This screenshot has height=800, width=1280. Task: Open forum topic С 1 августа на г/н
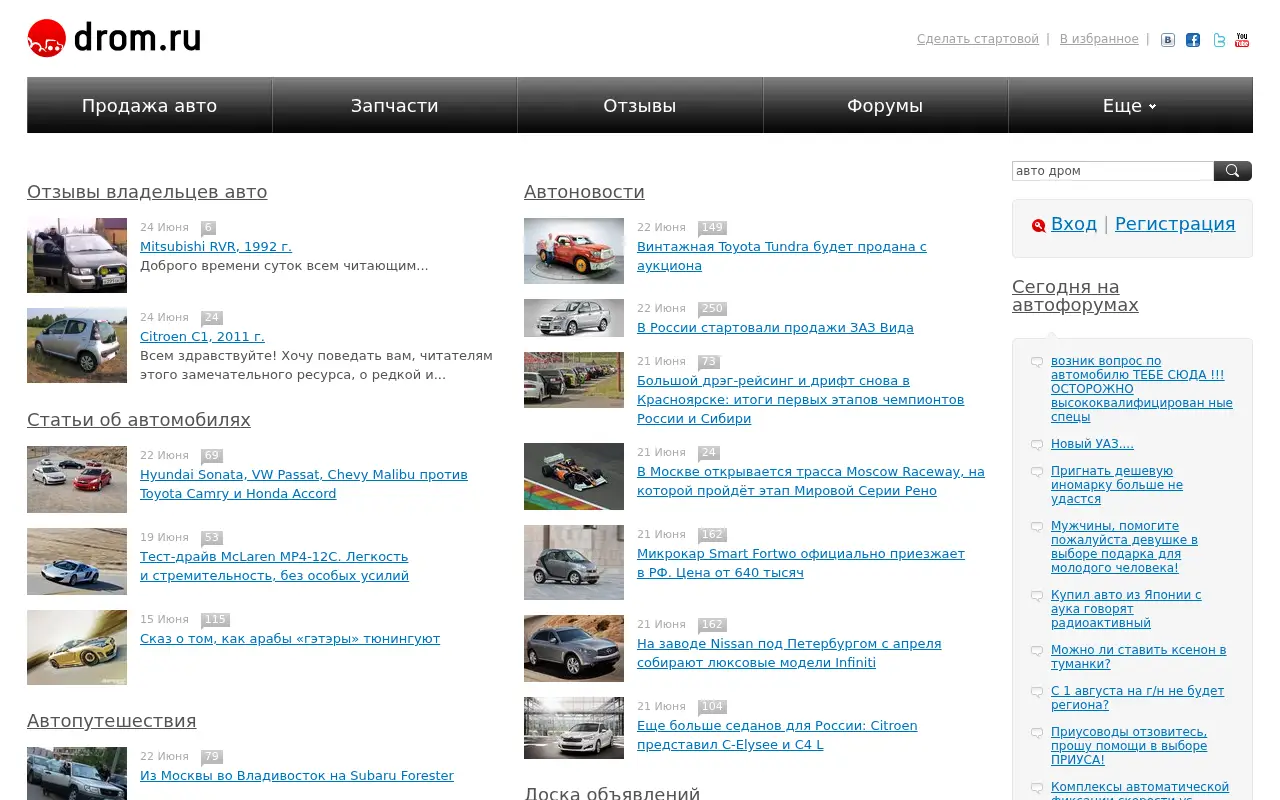tap(1137, 698)
